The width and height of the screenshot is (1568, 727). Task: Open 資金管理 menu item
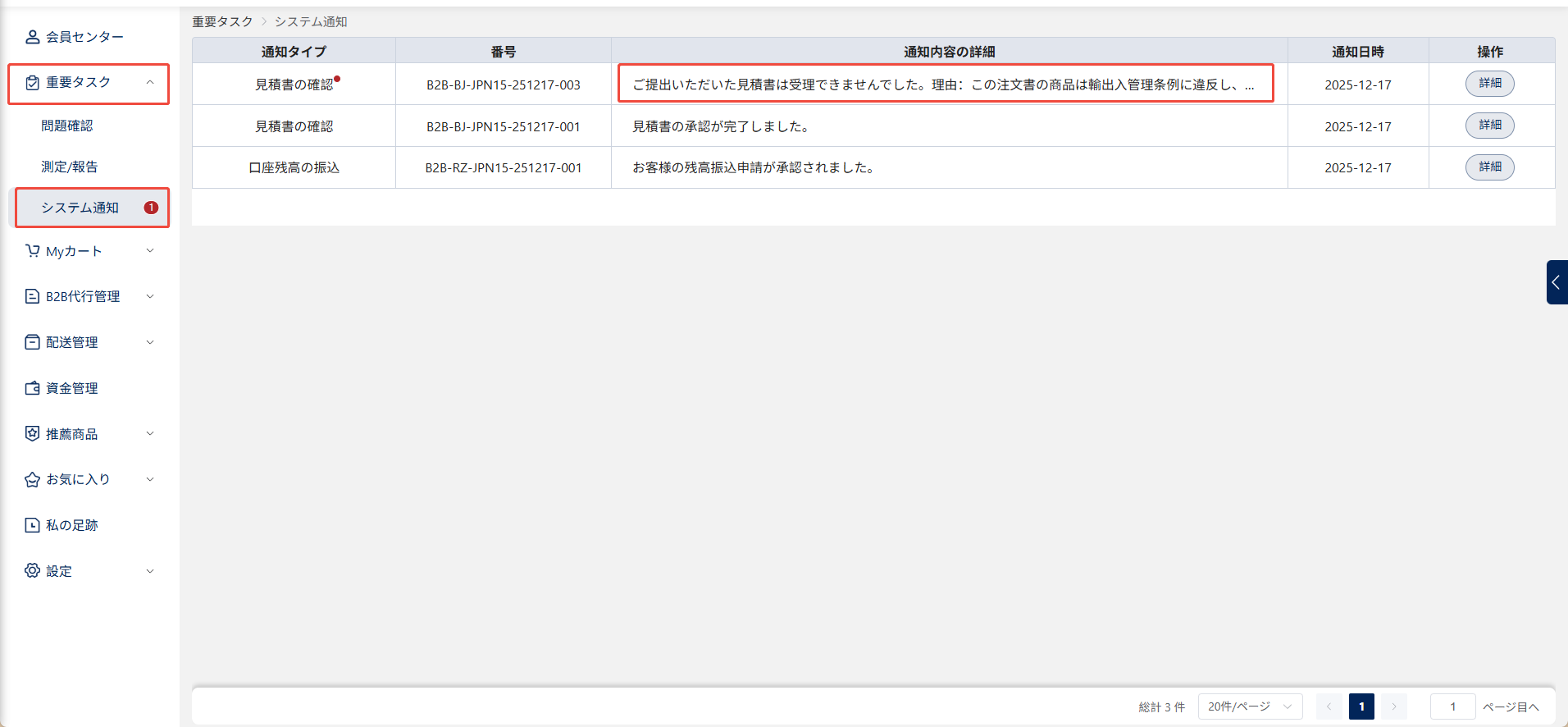(x=89, y=388)
